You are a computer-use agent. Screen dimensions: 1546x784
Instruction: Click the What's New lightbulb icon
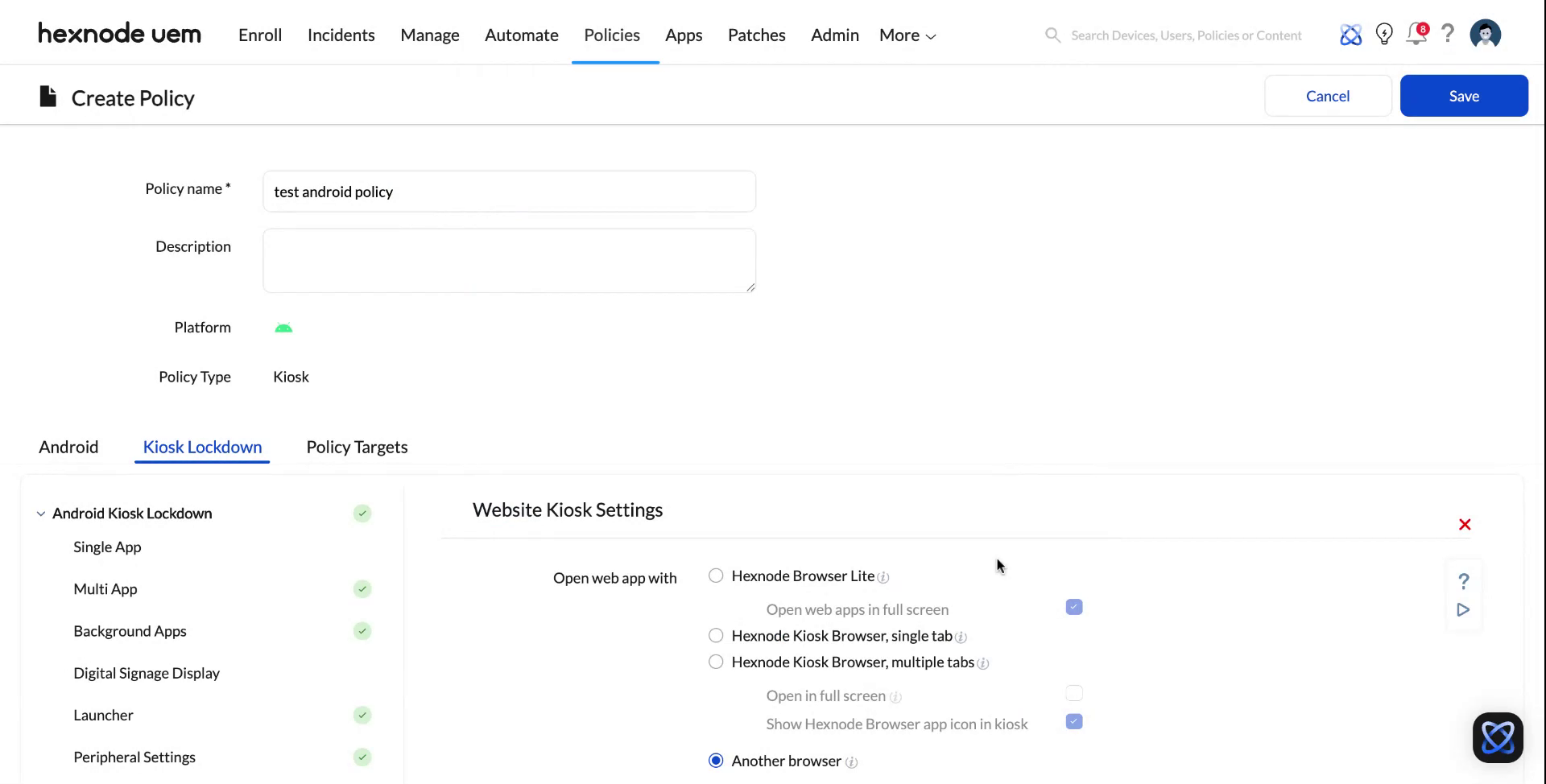[1384, 34]
